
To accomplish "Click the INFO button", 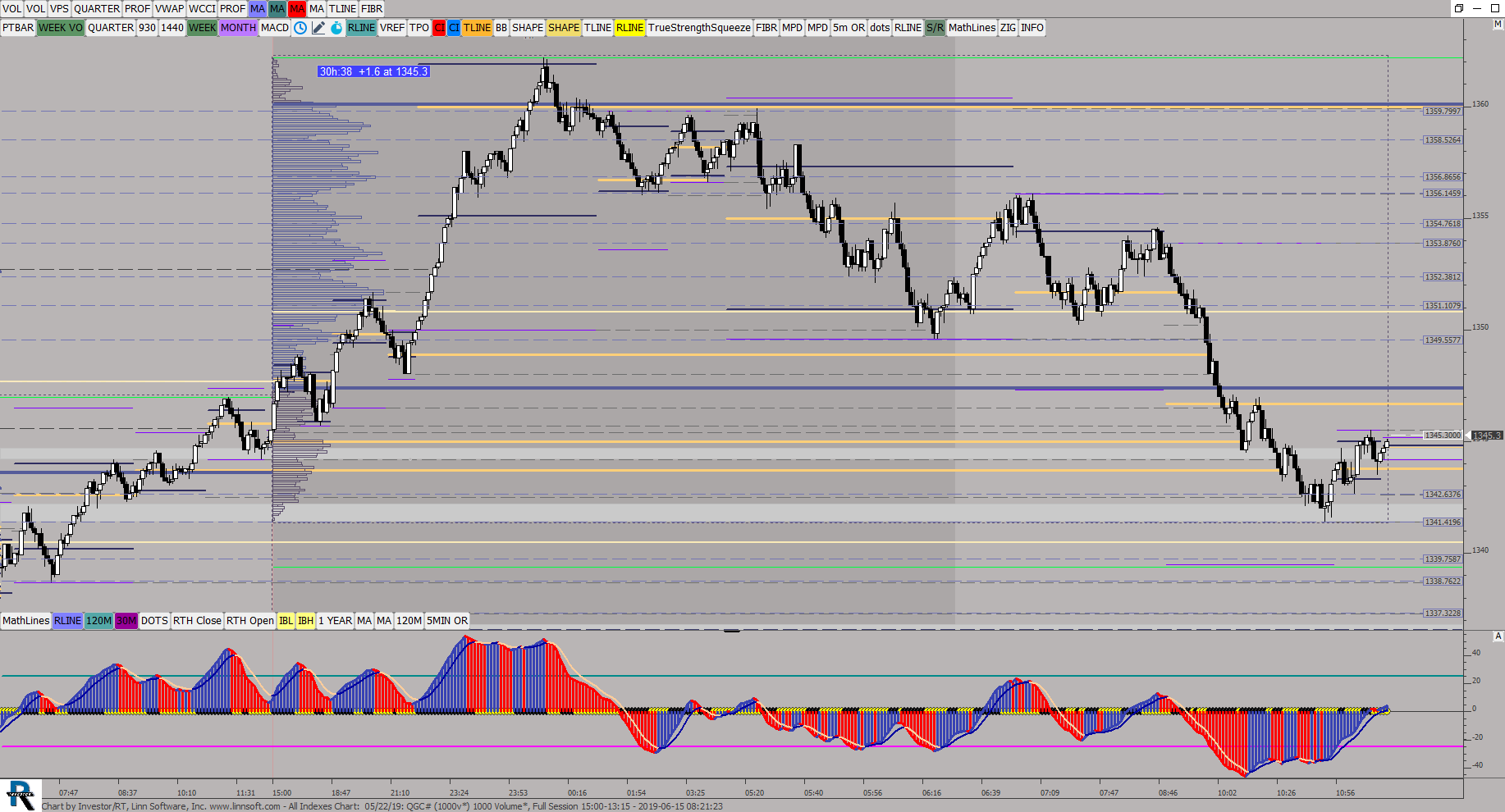I will [x=1032, y=28].
